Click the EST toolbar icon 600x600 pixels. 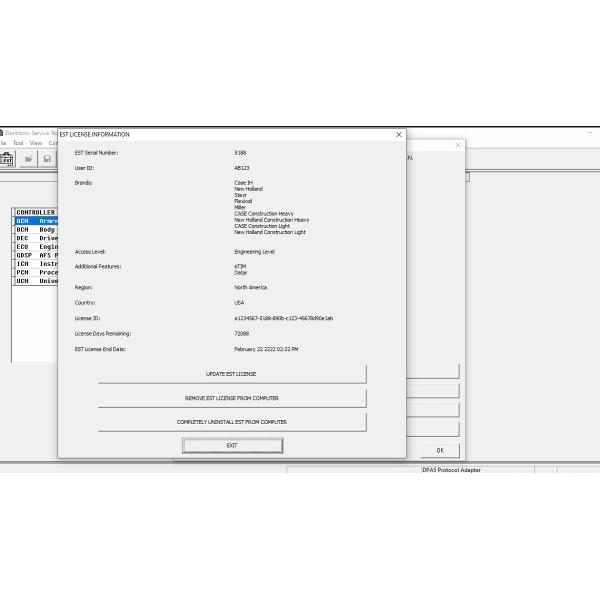point(7,159)
